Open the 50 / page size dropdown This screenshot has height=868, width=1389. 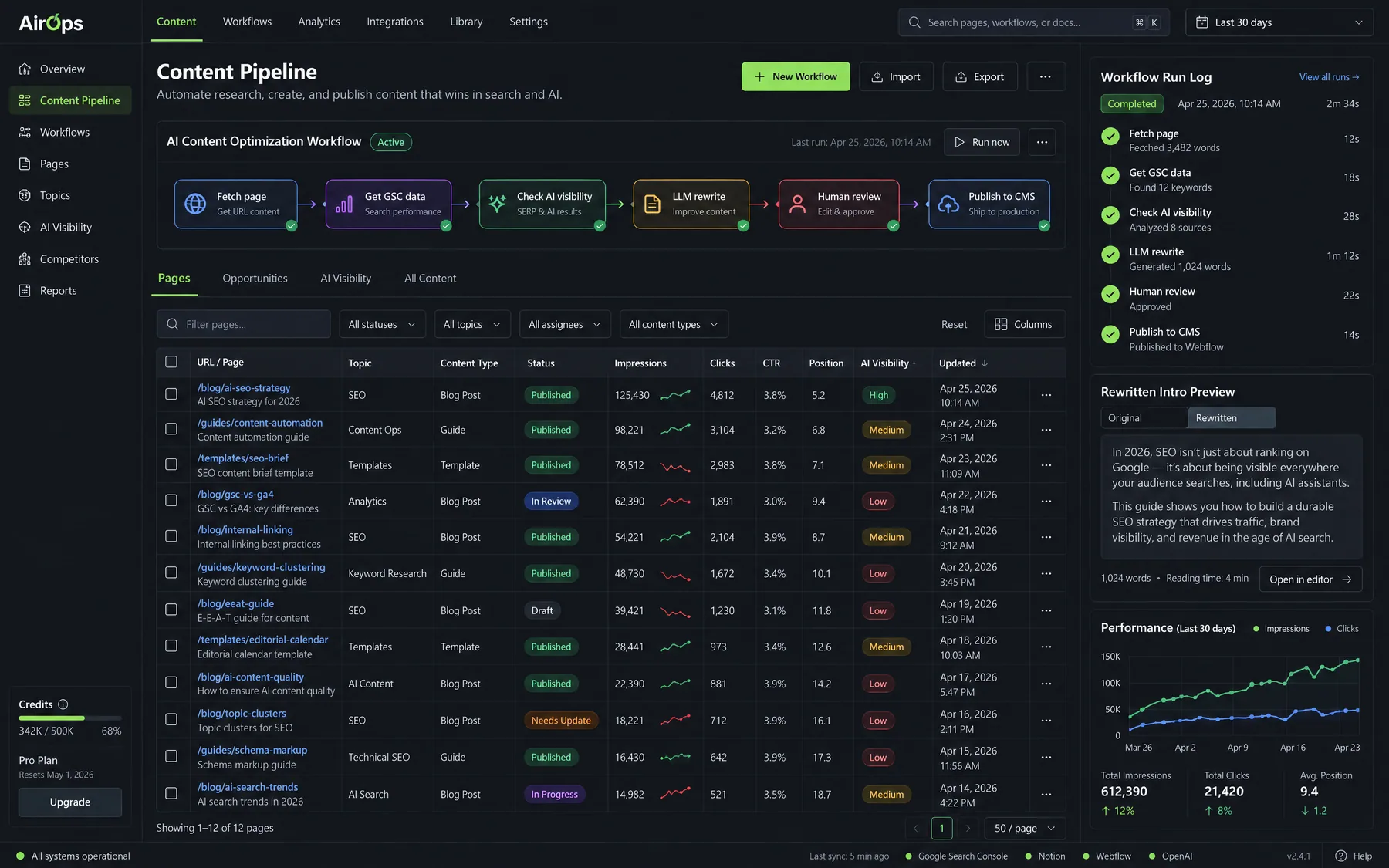coord(1024,828)
